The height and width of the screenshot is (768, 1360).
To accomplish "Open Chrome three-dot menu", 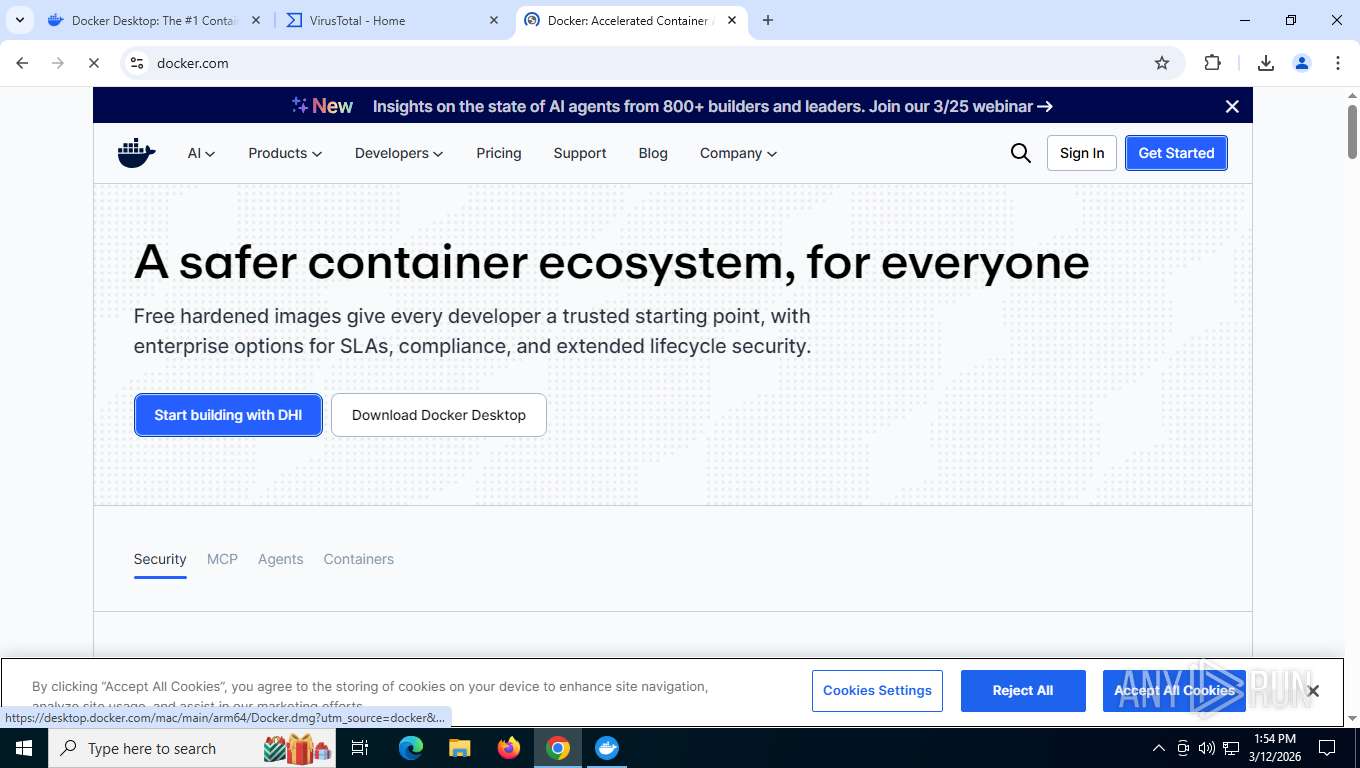I will [1337, 63].
